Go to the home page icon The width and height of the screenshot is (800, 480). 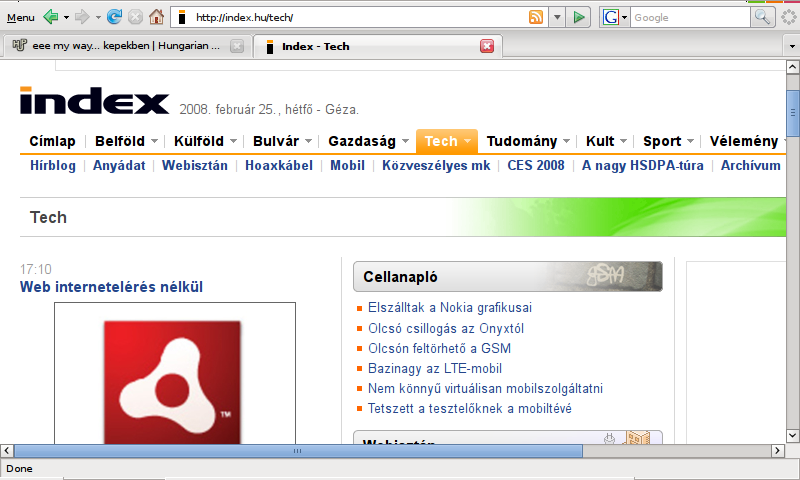(x=156, y=17)
